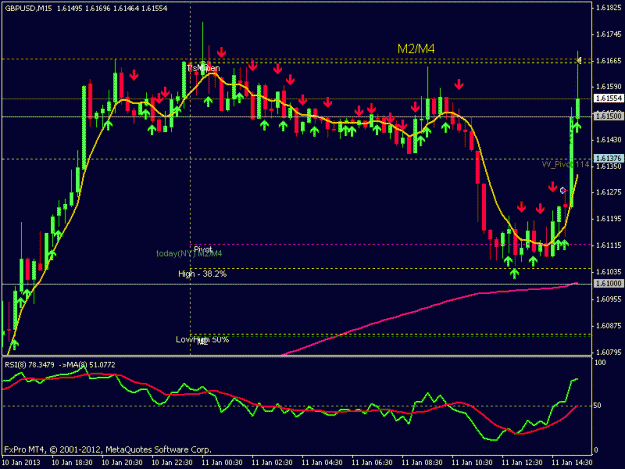The image size is (625, 469).
Task: Select the High - 38.2% level label
Action: [202, 274]
